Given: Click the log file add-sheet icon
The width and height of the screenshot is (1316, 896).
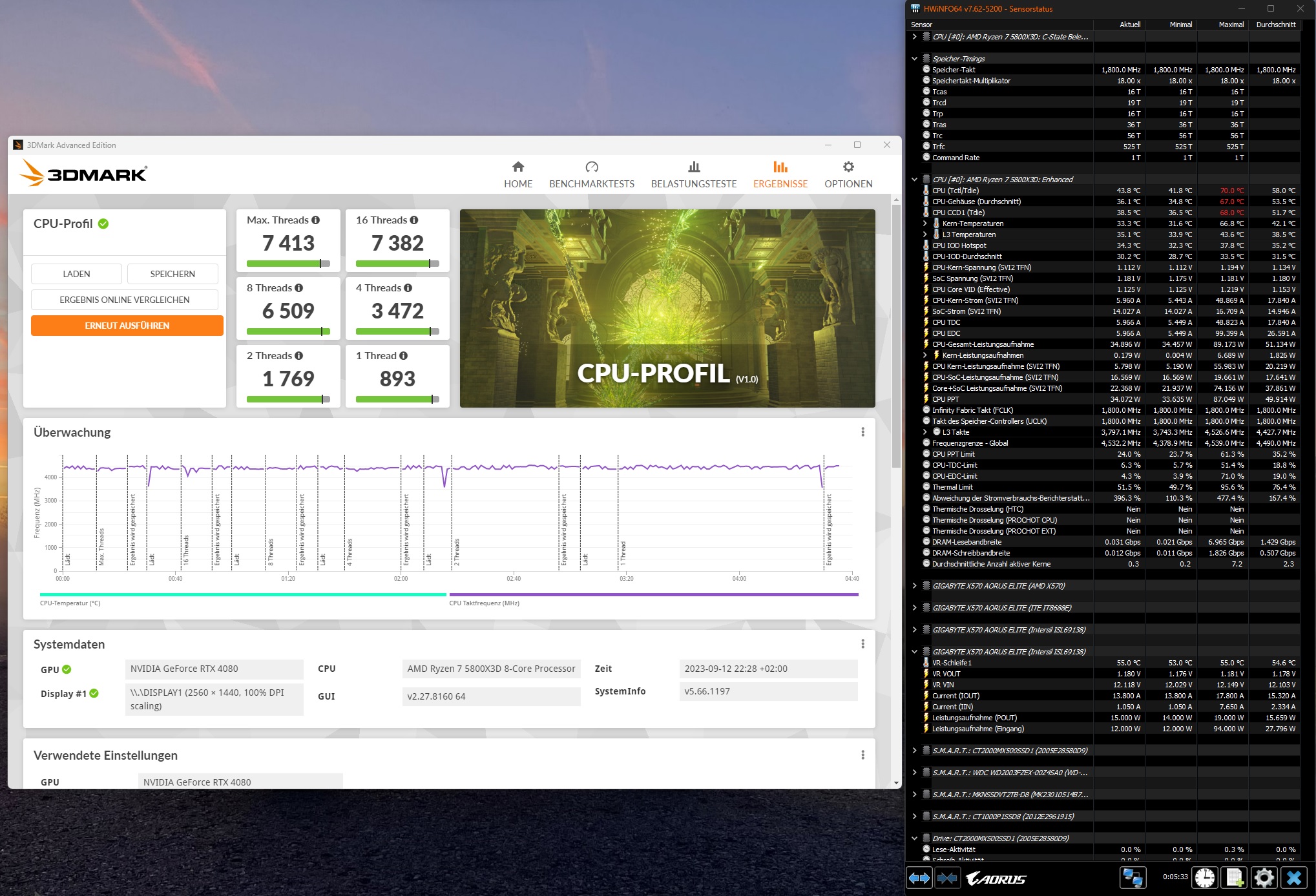Looking at the screenshot, I should (1235, 878).
